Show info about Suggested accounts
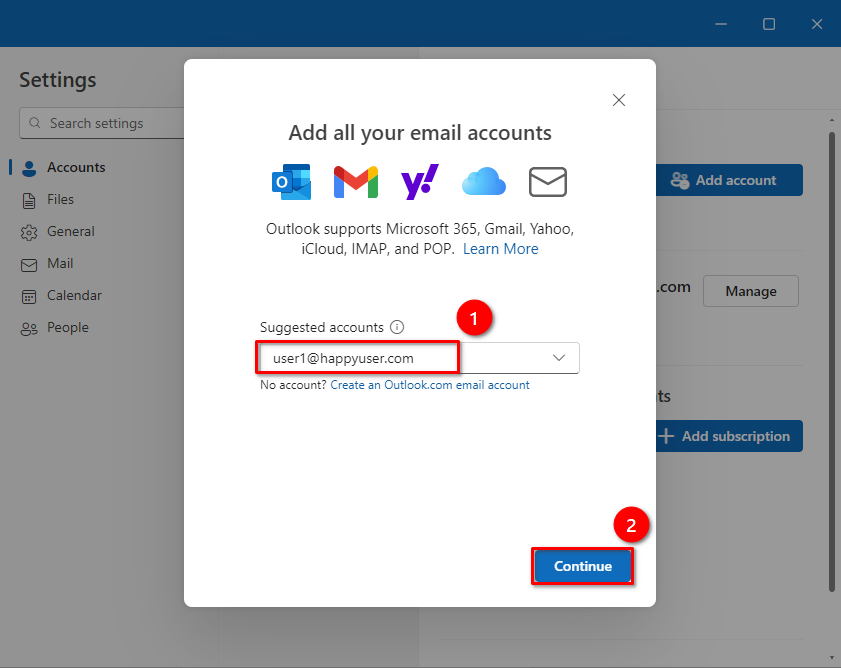The height and width of the screenshot is (668, 841). (x=397, y=327)
